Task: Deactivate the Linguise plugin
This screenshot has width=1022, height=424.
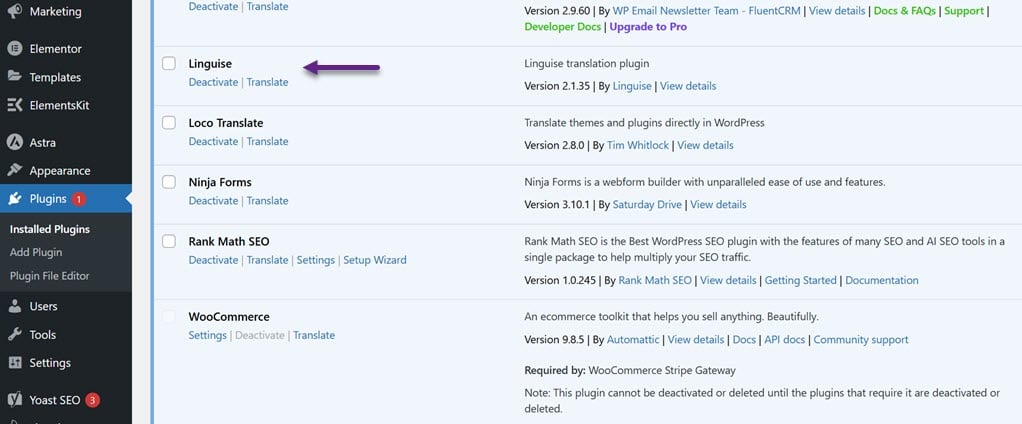Action: (x=213, y=82)
